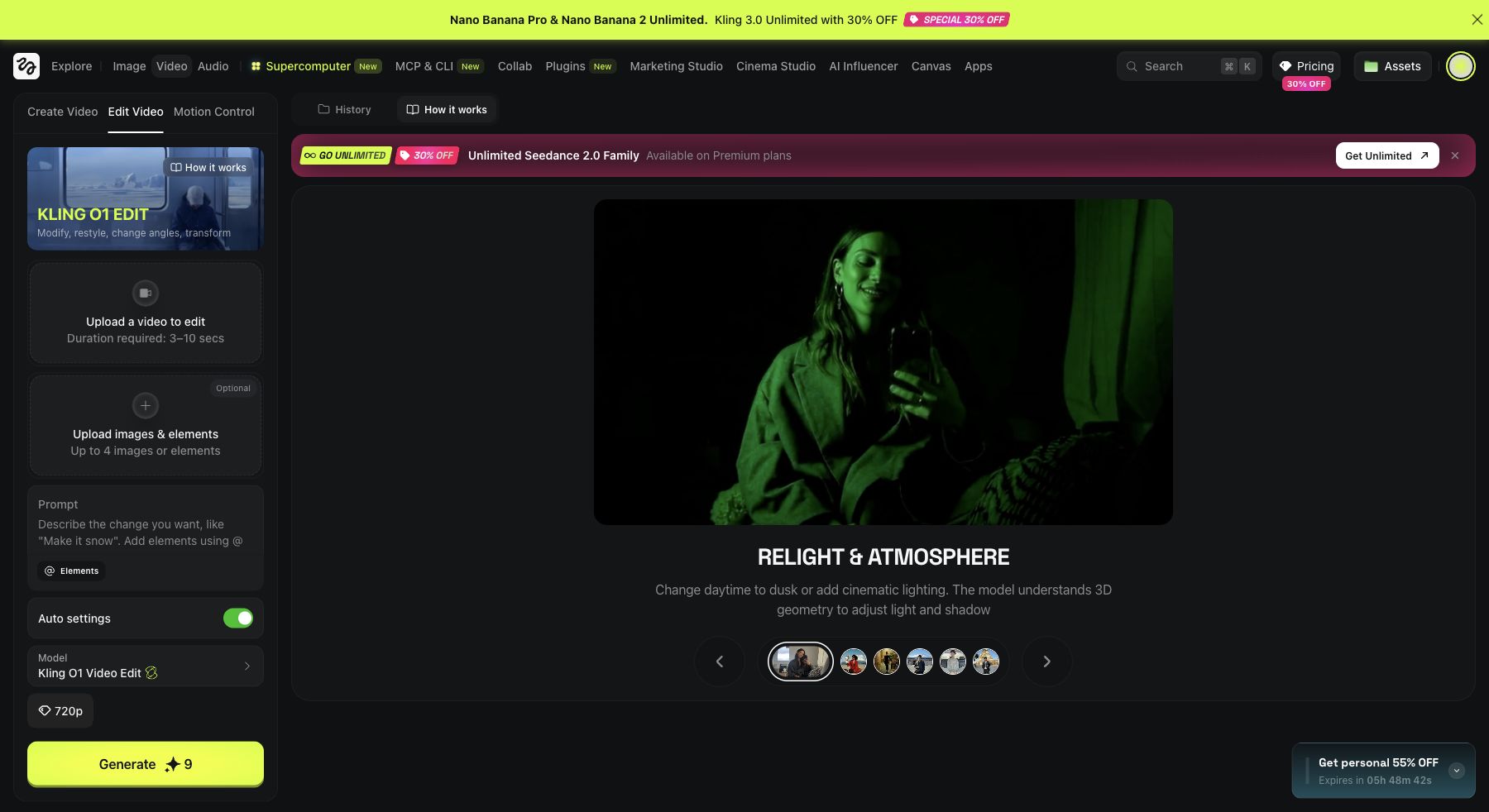Click the SPECIAL 30% OFF tag
Viewport: 1489px width, 812px height.
coord(956,20)
